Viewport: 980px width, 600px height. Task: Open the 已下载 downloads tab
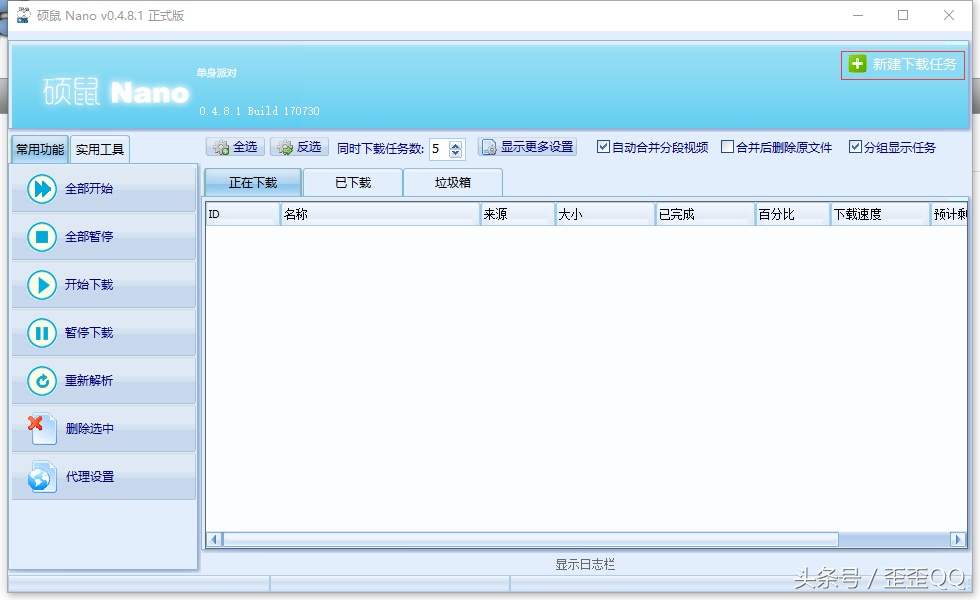pos(351,182)
